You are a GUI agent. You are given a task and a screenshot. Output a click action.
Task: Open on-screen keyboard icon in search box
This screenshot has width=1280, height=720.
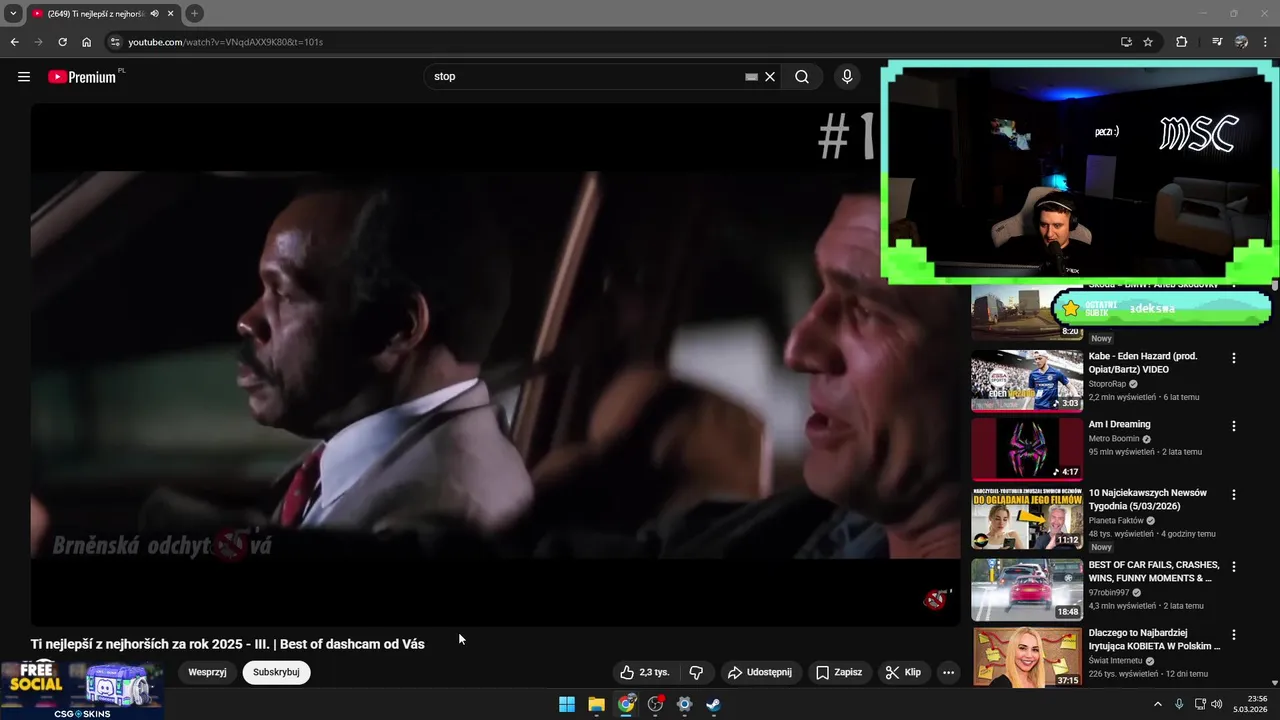(751, 76)
